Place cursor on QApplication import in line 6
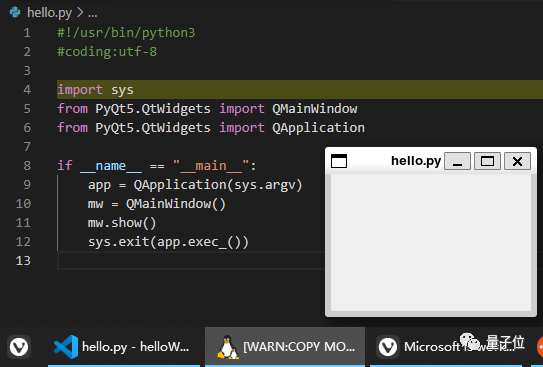This screenshot has height=367, width=543. 318,128
